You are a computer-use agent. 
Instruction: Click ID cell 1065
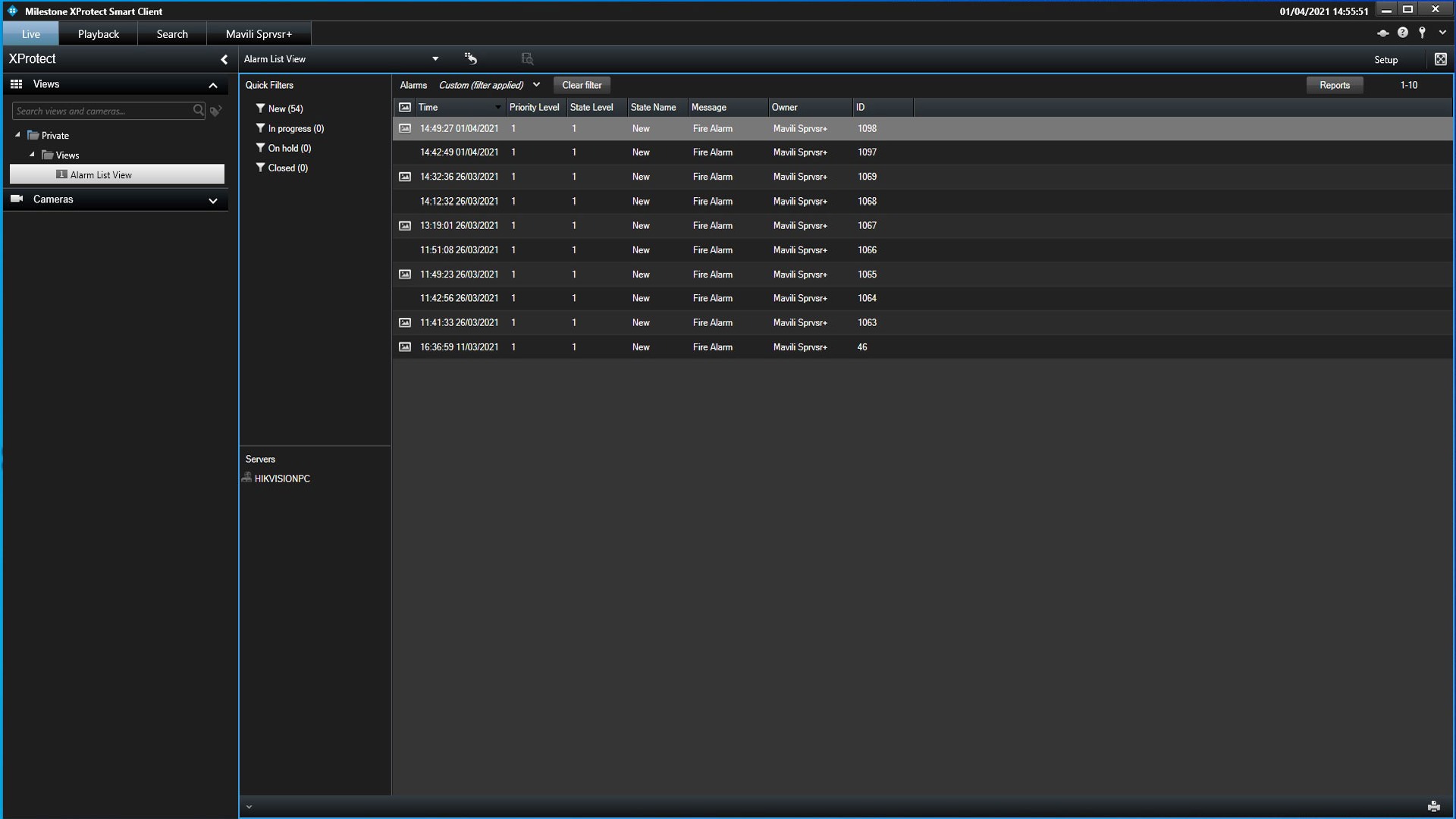(x=867, y=274)
